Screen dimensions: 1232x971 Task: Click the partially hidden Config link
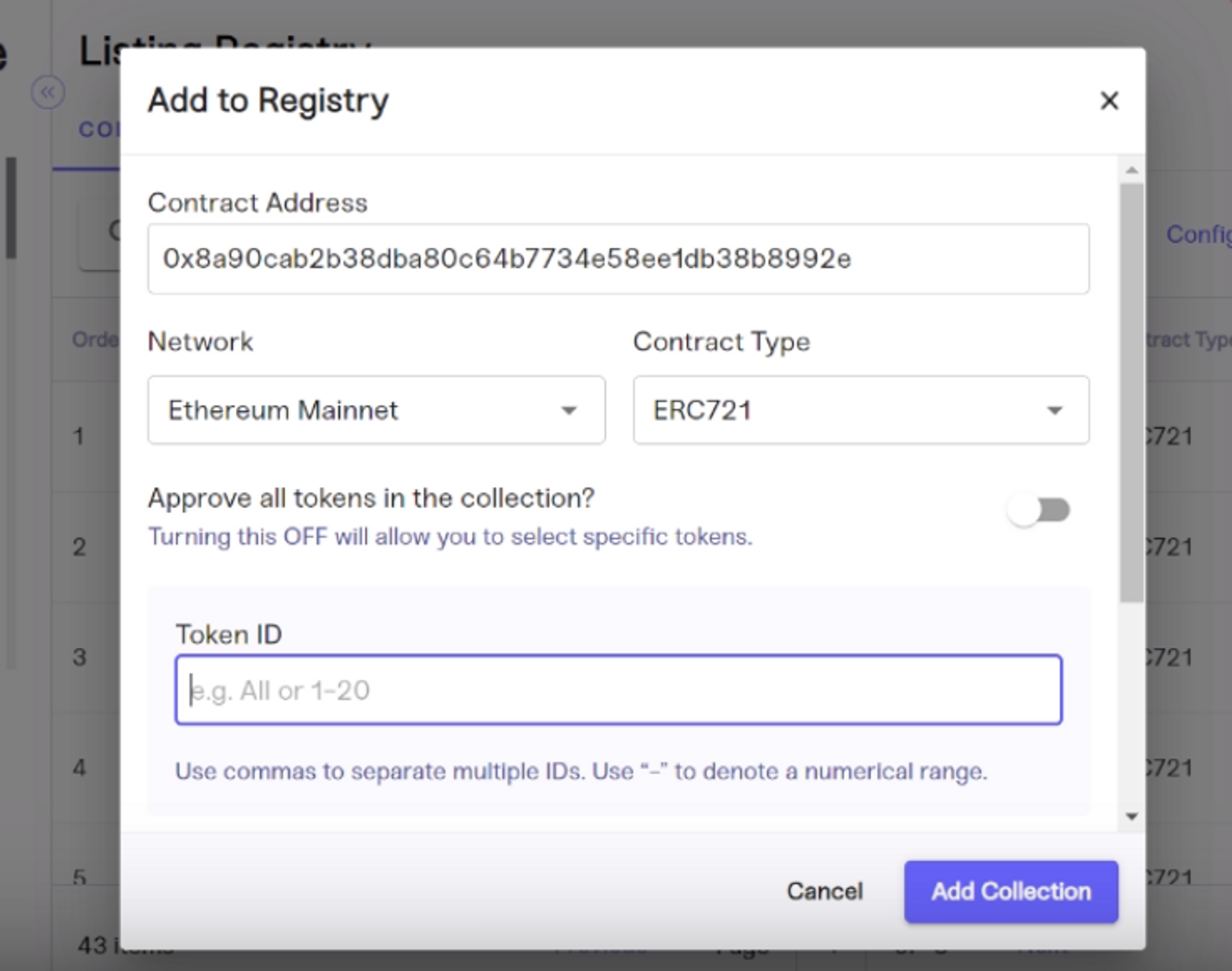(x=1198, y=234)
